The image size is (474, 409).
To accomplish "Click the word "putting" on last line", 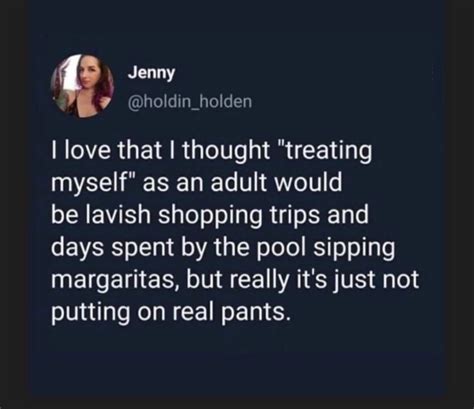I will click(x=91, y=313).
